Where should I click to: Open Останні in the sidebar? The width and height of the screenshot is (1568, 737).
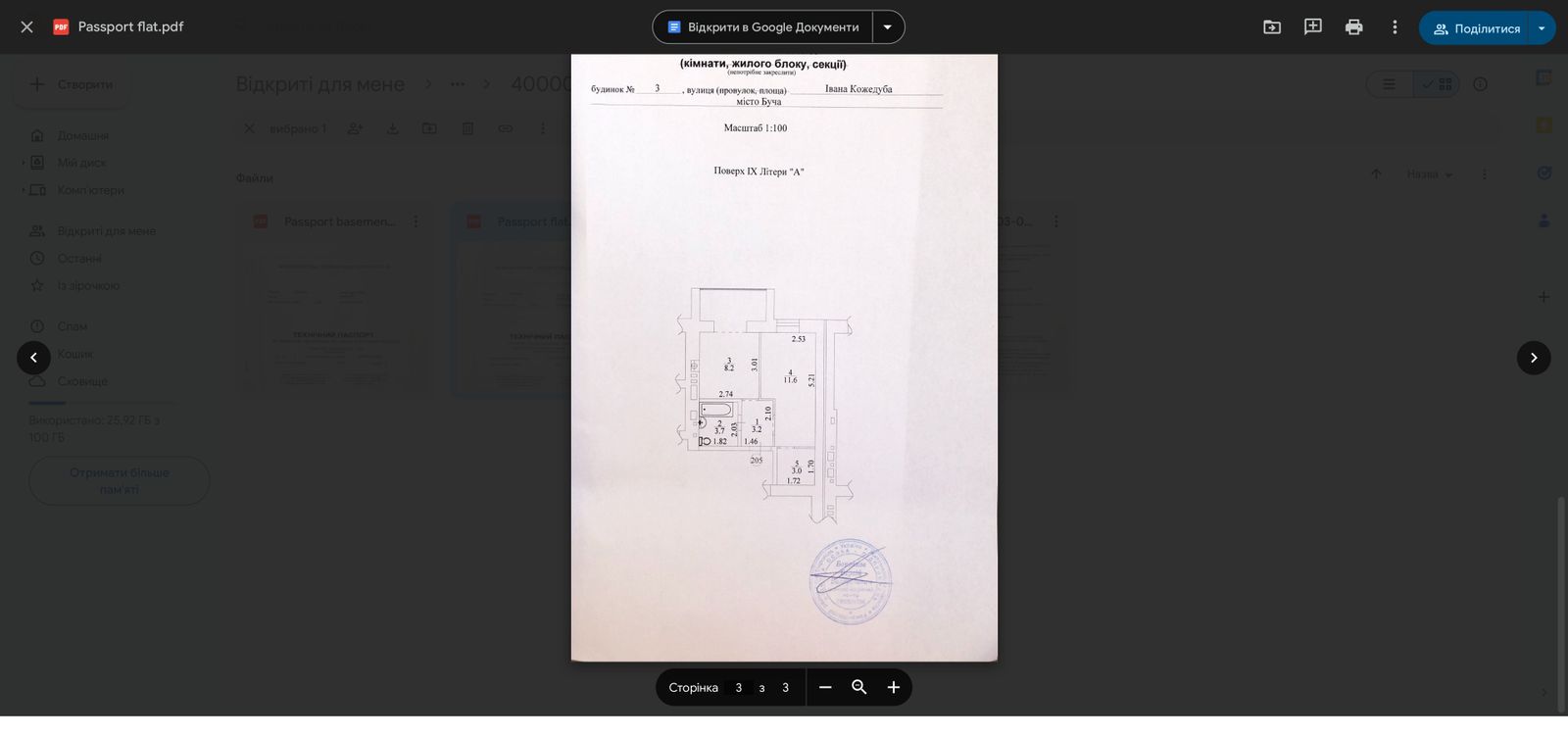tap(79, 259)
